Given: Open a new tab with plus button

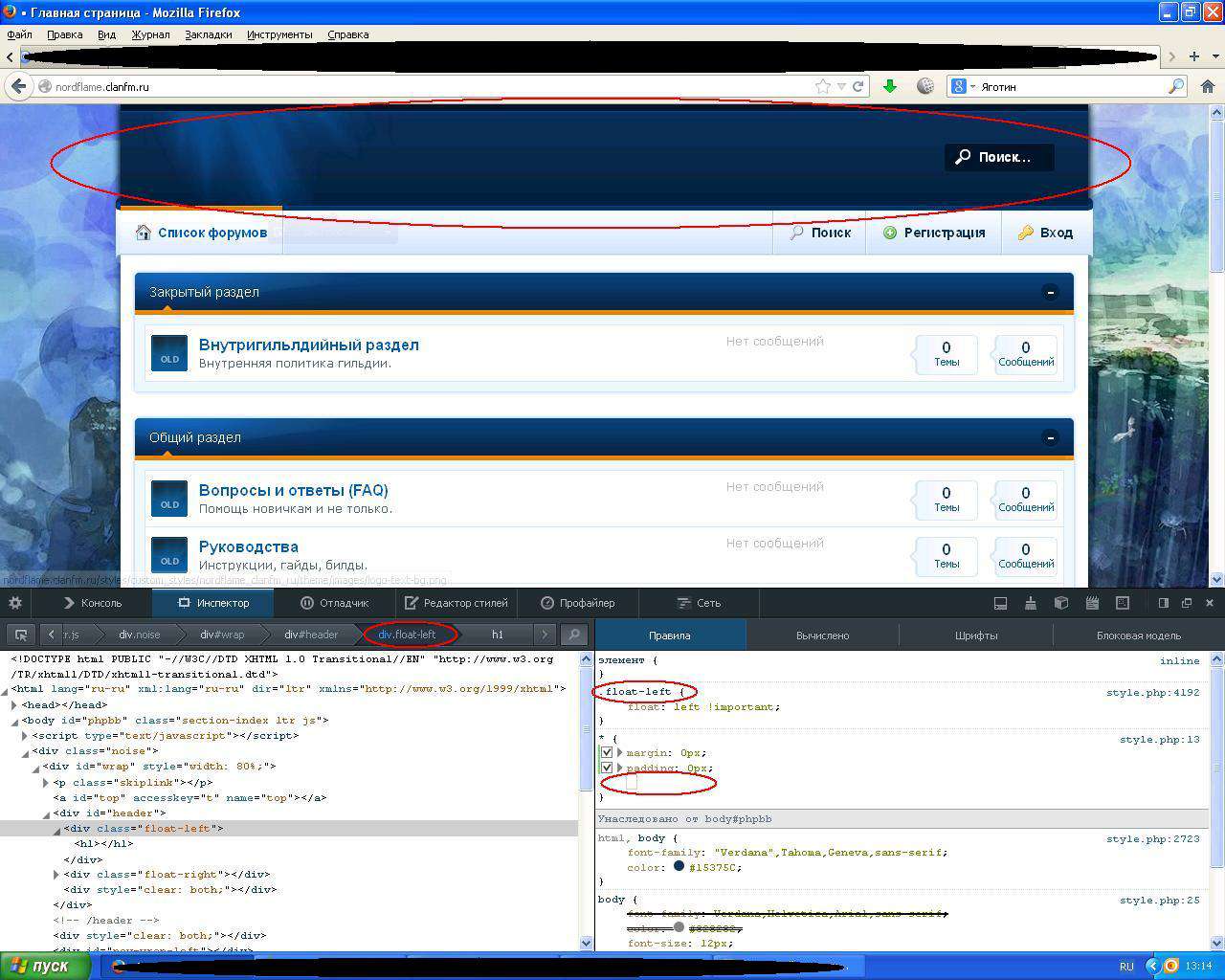Looking at the screenshot, I should click(1194, 56).
